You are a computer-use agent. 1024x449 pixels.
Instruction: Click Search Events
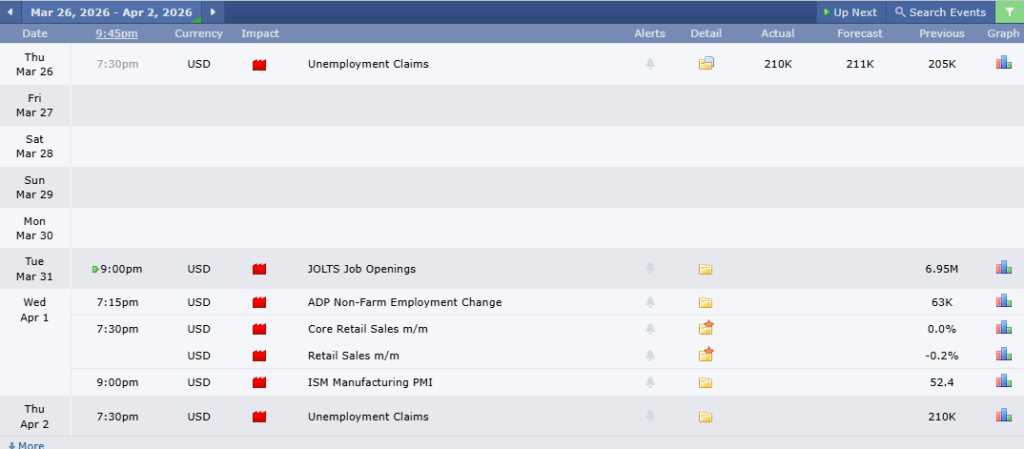click(x=940, y=12)
